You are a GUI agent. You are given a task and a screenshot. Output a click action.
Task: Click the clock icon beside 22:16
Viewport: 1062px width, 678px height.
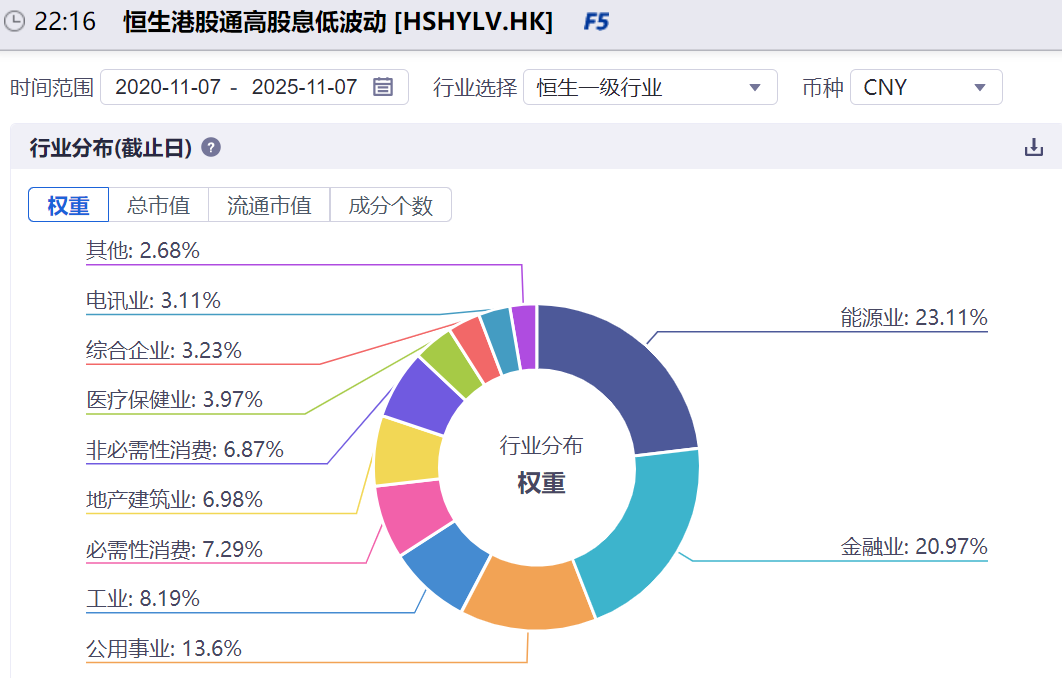tap(14, 22)
